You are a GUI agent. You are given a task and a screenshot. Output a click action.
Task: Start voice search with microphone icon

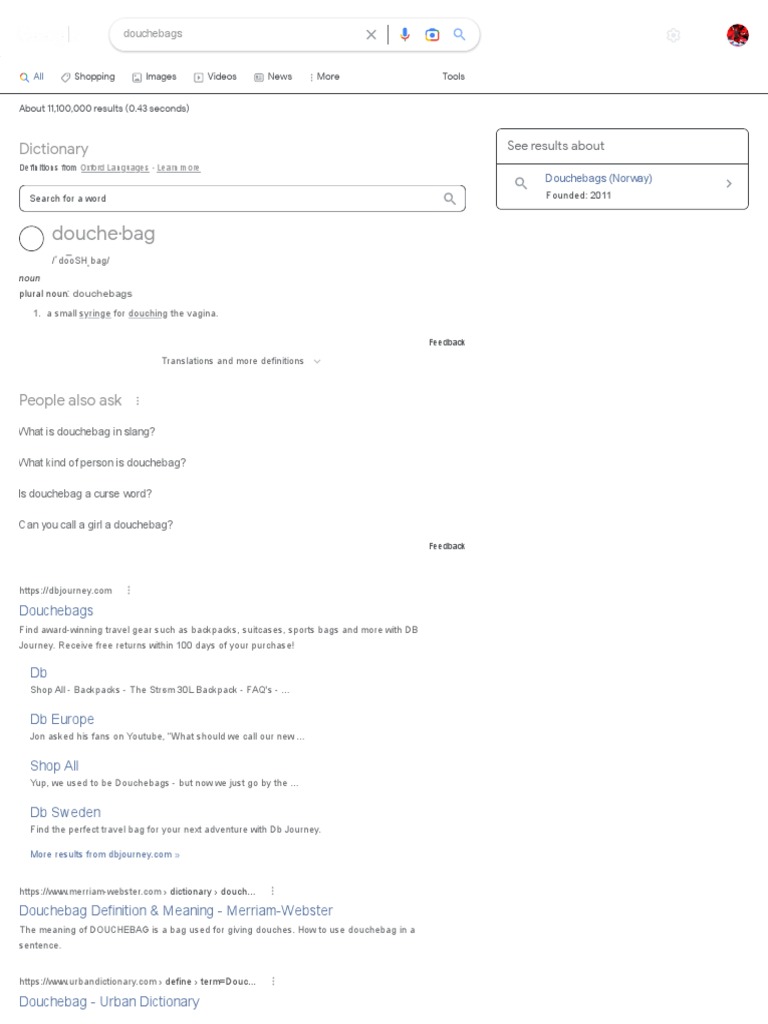[x=404, y=34]
